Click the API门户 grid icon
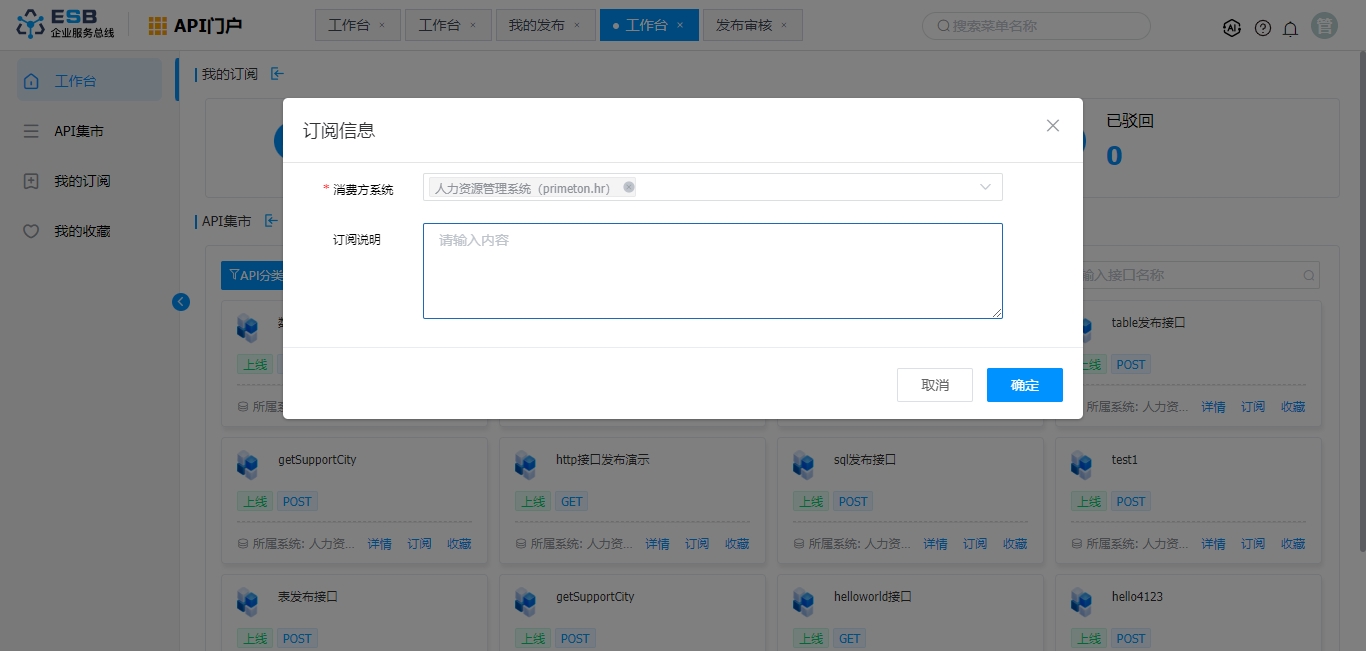 pyautogui.click(x=158, y=26)
